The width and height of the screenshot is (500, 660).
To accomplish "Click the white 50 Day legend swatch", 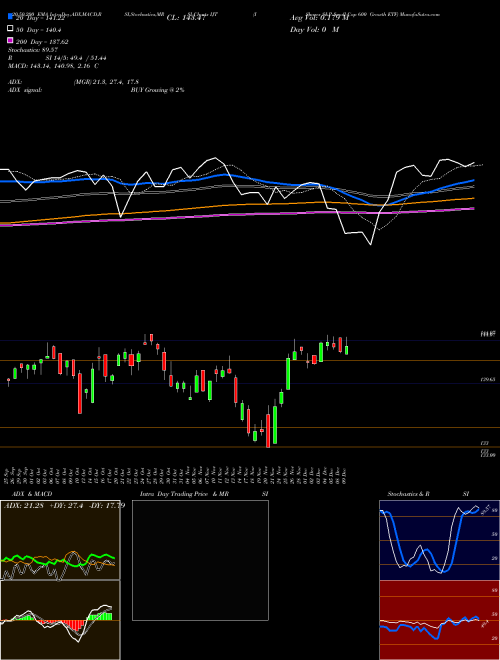I will click(10, 29).
